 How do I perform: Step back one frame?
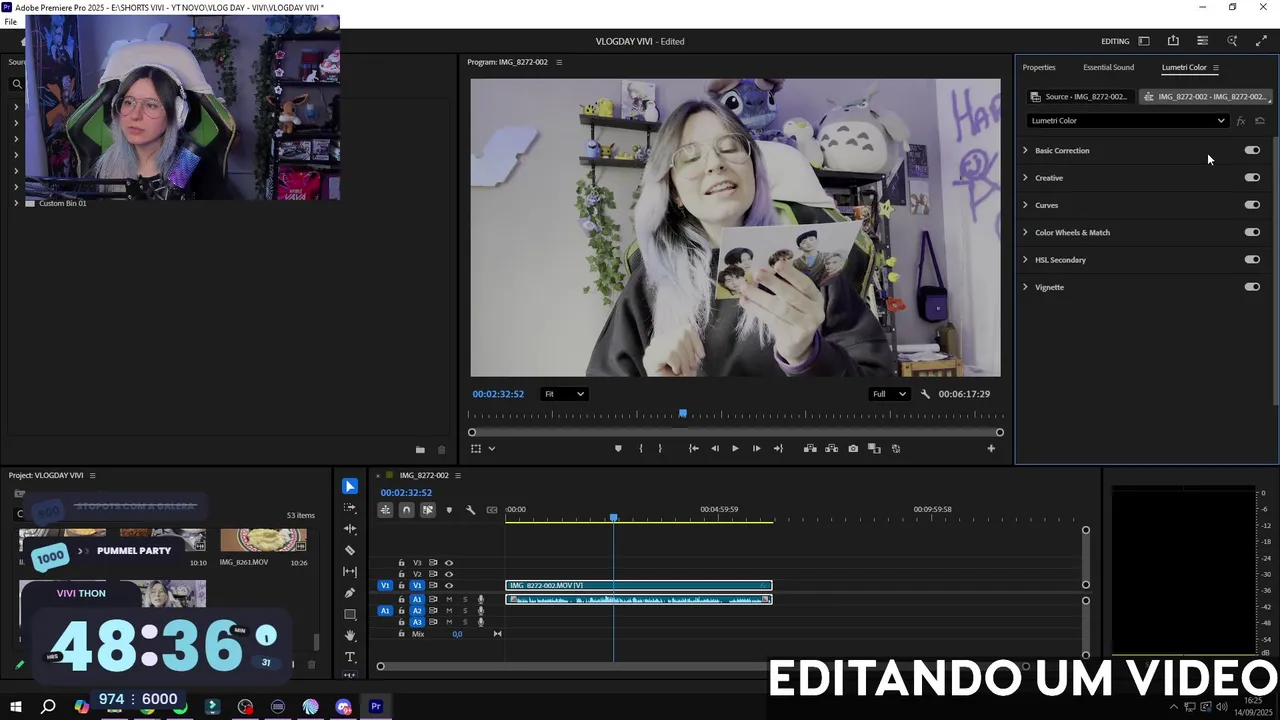(714, 448)
